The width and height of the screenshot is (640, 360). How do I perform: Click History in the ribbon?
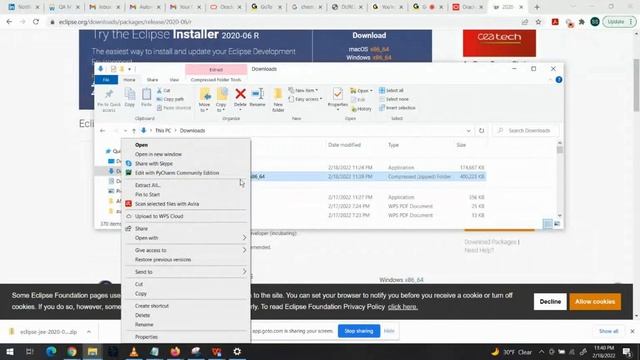361,109
